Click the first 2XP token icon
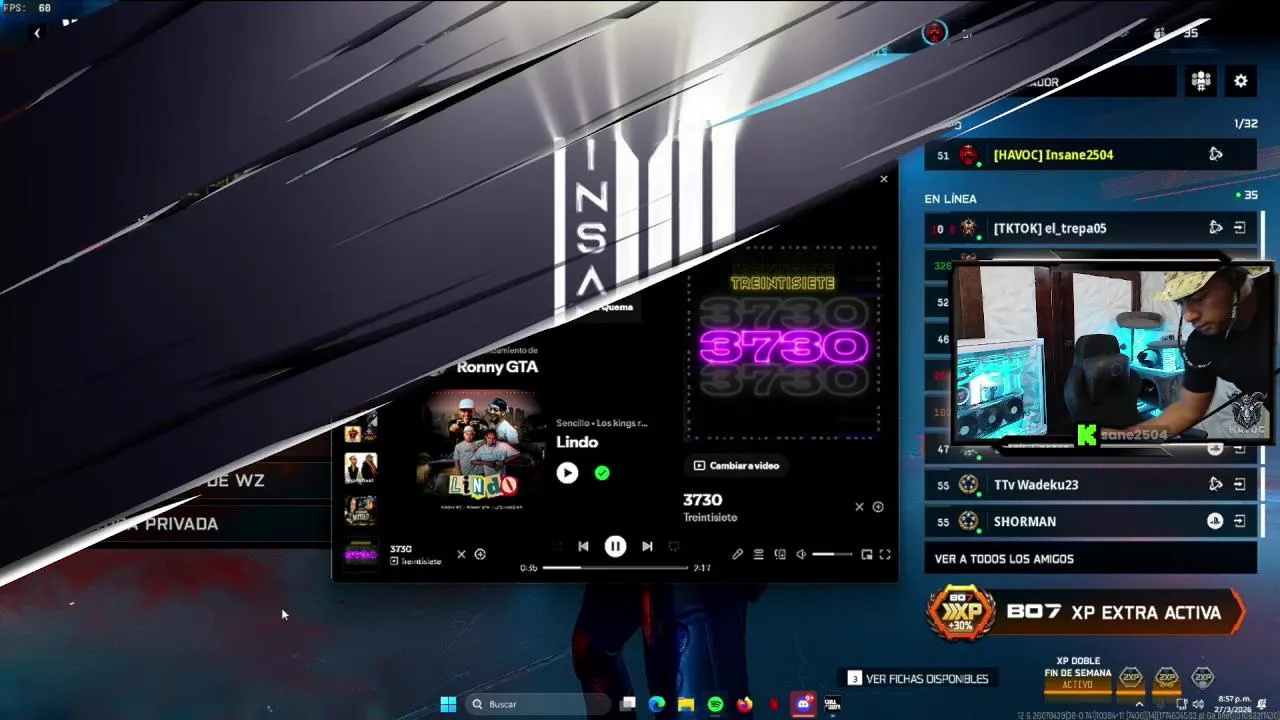This screenshot has height=720, width=1280. [1130, 678]
